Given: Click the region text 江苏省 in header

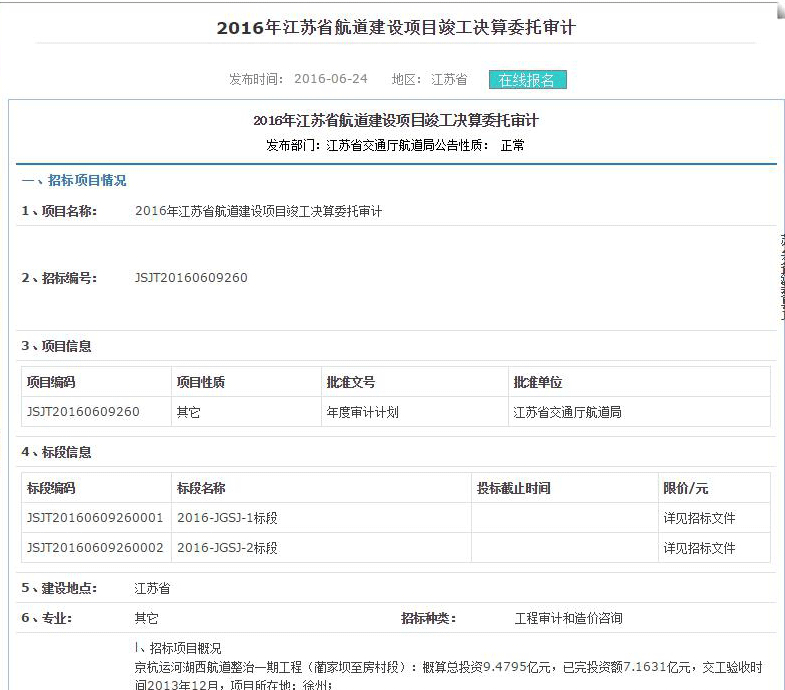Looking at the screenshot, I should pyautogui.click(x=449, y=79).
